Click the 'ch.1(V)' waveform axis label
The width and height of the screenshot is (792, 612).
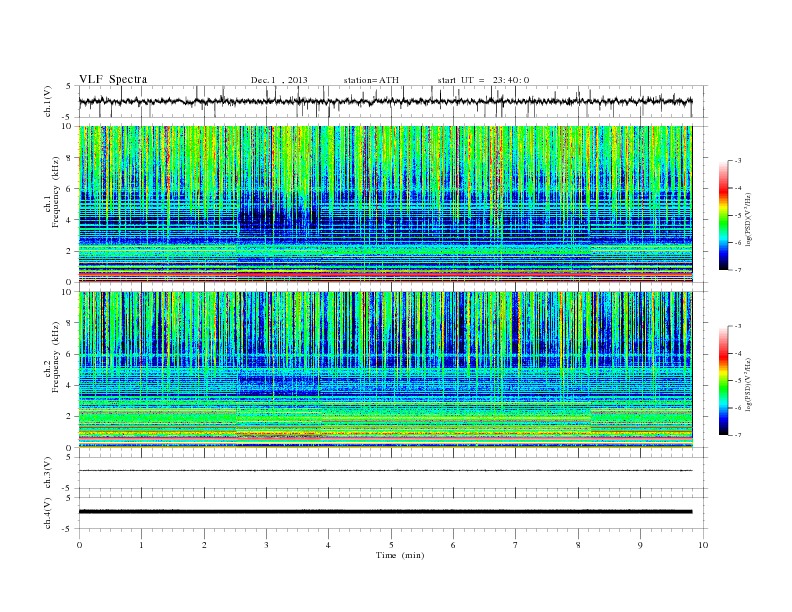pyautogui.click(x=47, y=101)
